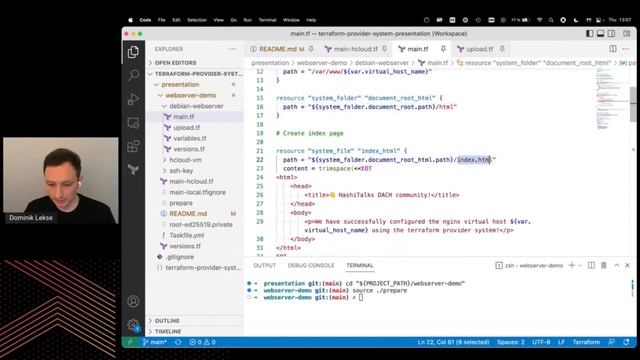Open the Selection menu in menu bar
This screenshot has height=360, width=640.
(197, 20)
